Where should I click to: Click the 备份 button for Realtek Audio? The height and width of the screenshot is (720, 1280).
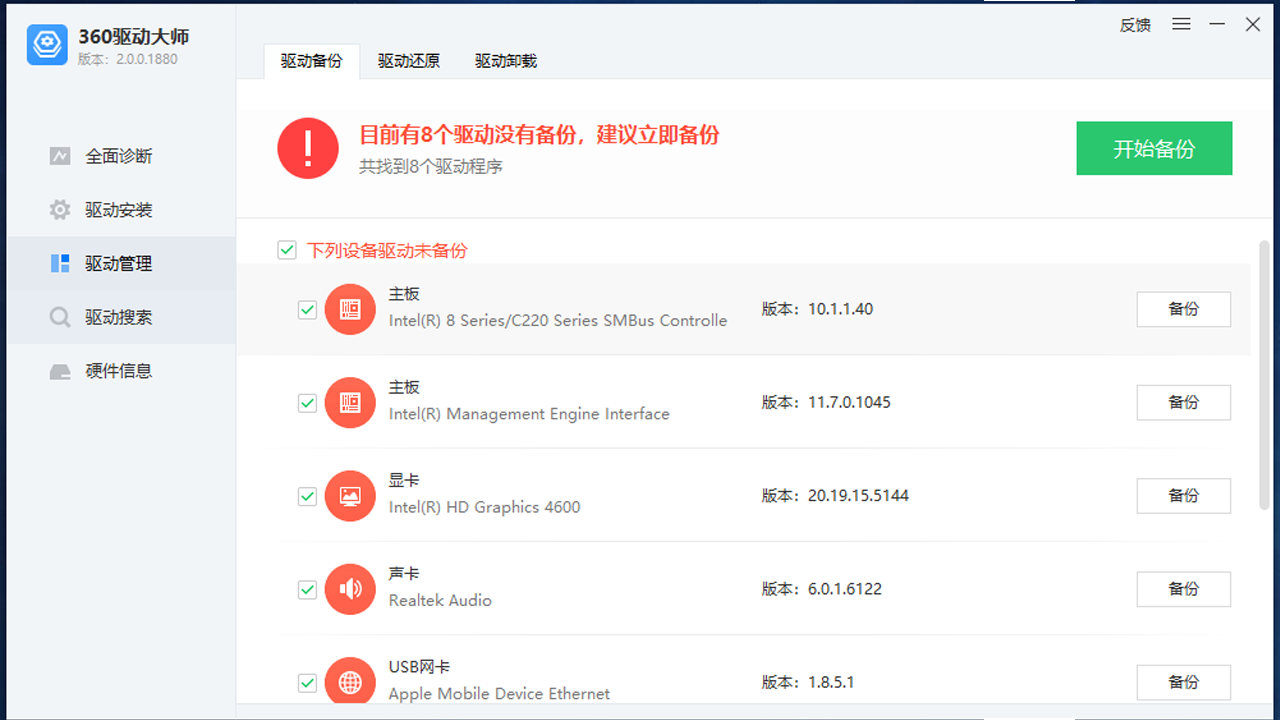pyautogui.click(x=1183, y=589)
